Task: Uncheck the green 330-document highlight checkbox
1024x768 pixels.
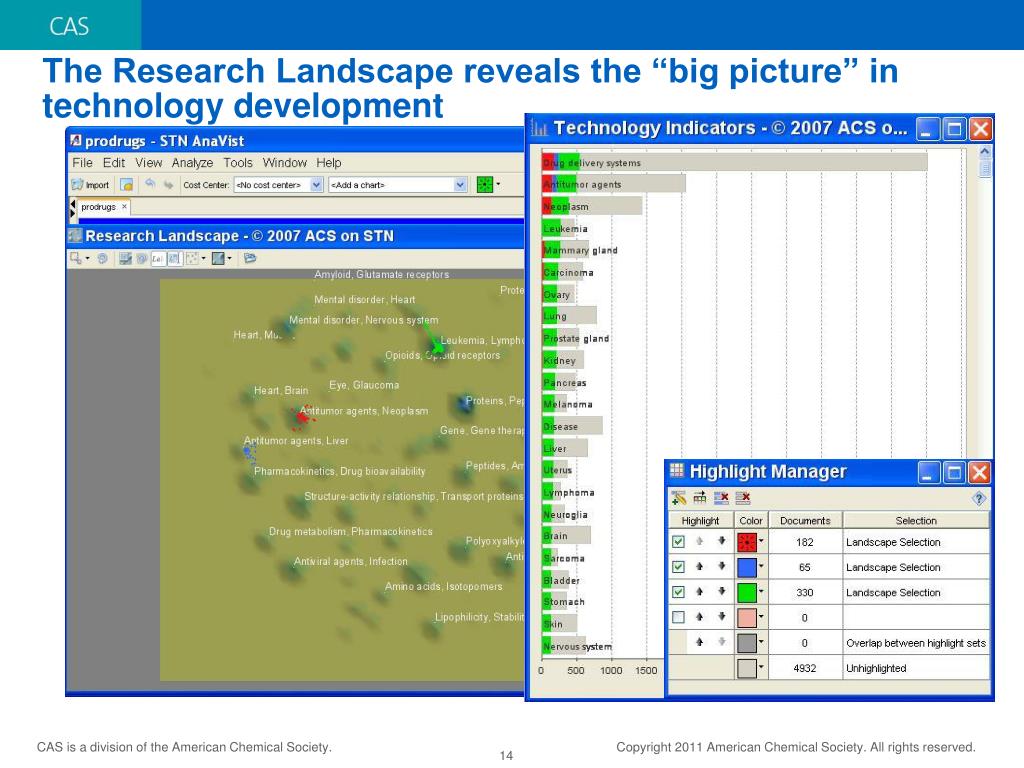Action: (679, 592)
